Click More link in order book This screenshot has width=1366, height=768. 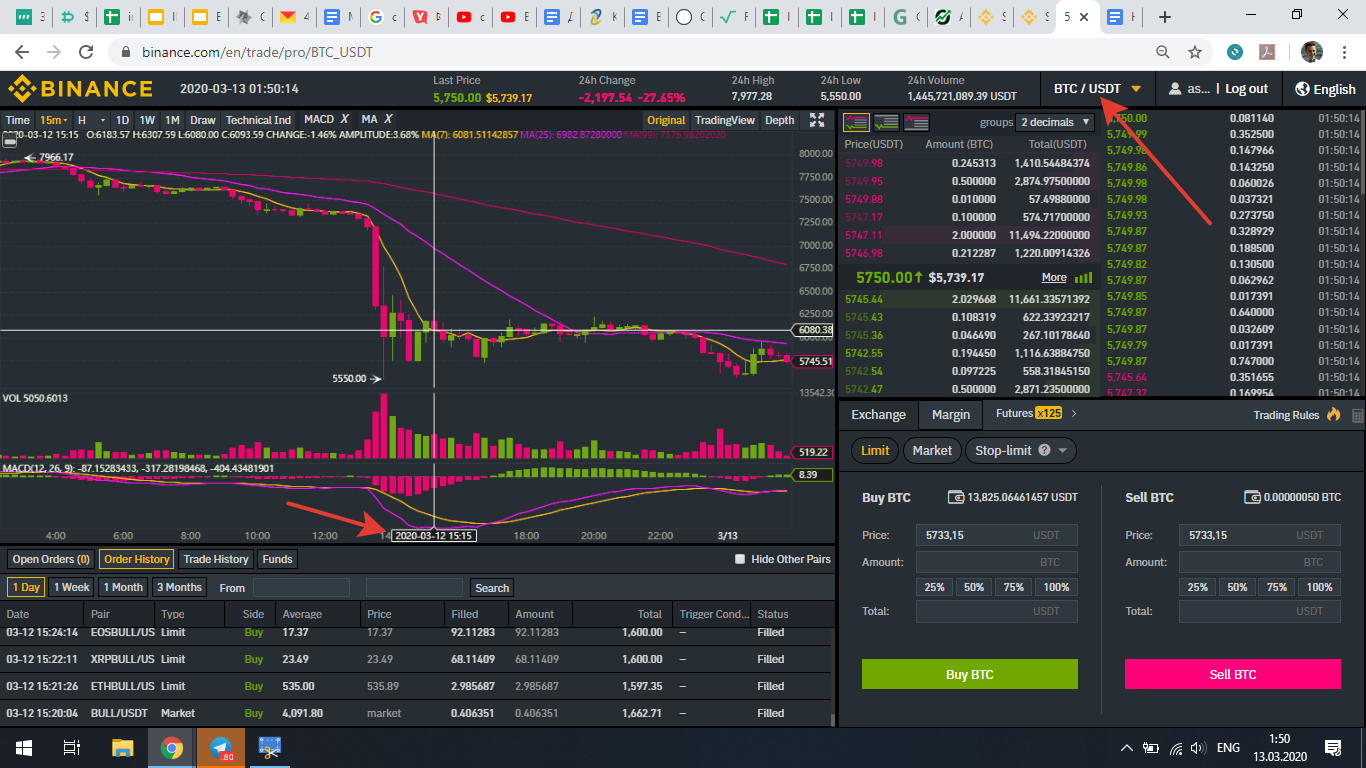(x=1054, y=277)
